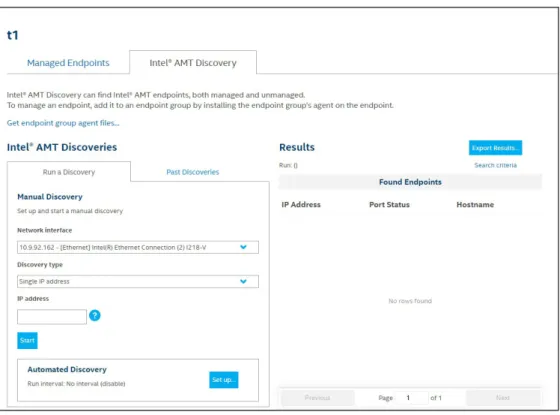This screenshot has height=415, width=560.
Task: Switch to the Intel AMT Discovery tab
Action: coord(193,62)
